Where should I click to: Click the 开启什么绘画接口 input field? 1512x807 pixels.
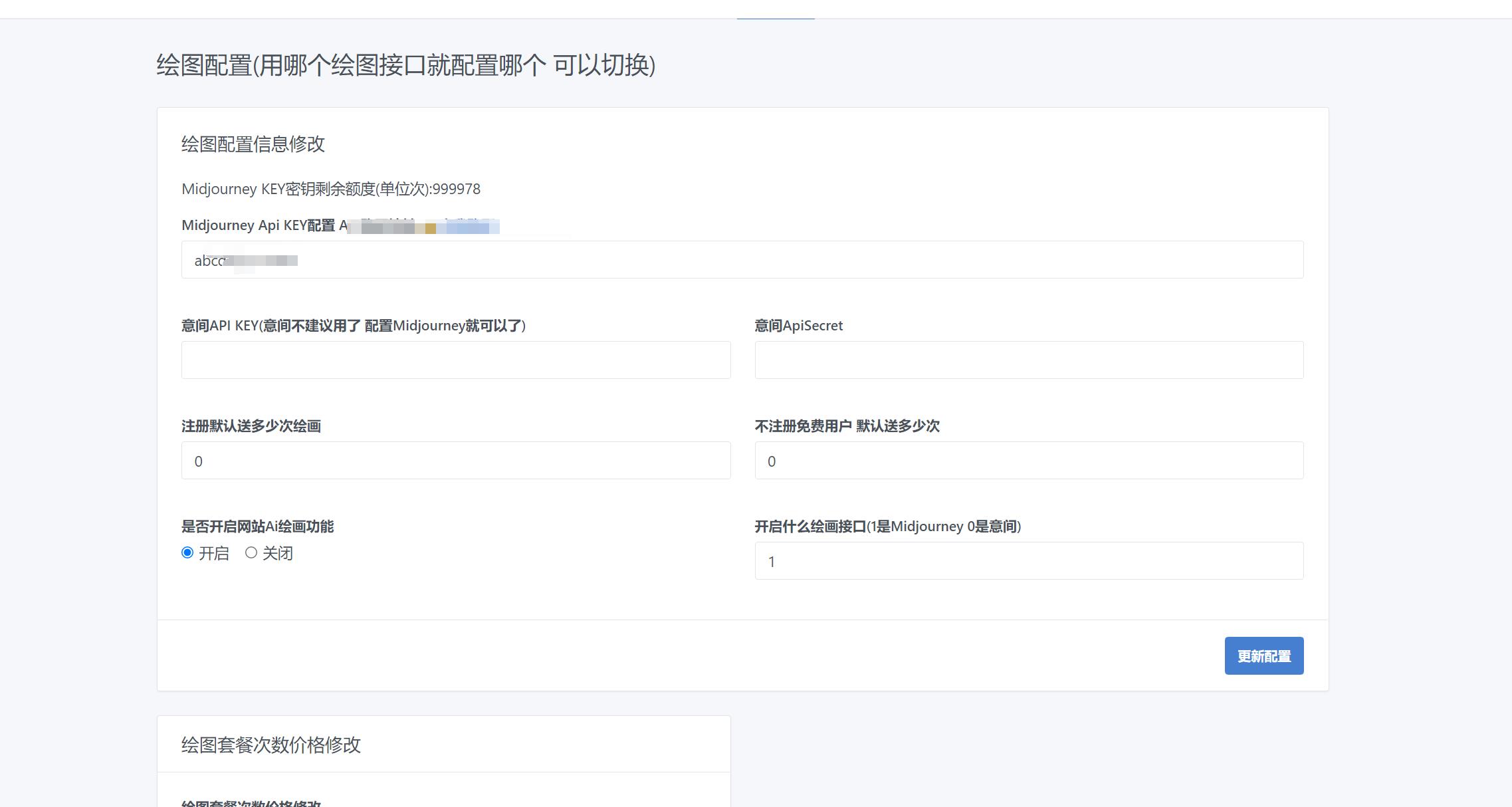[1029, 561]
